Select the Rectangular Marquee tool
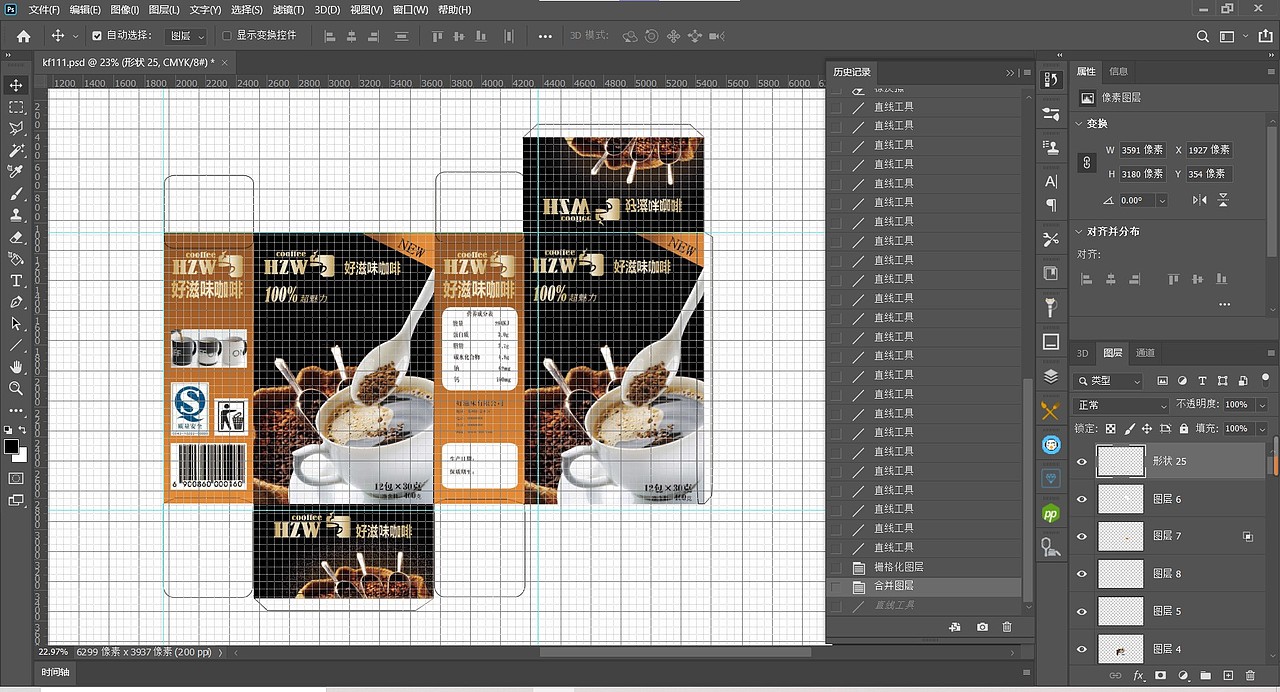The width and height of the screenshot is (1280, 692). point(16,107)
